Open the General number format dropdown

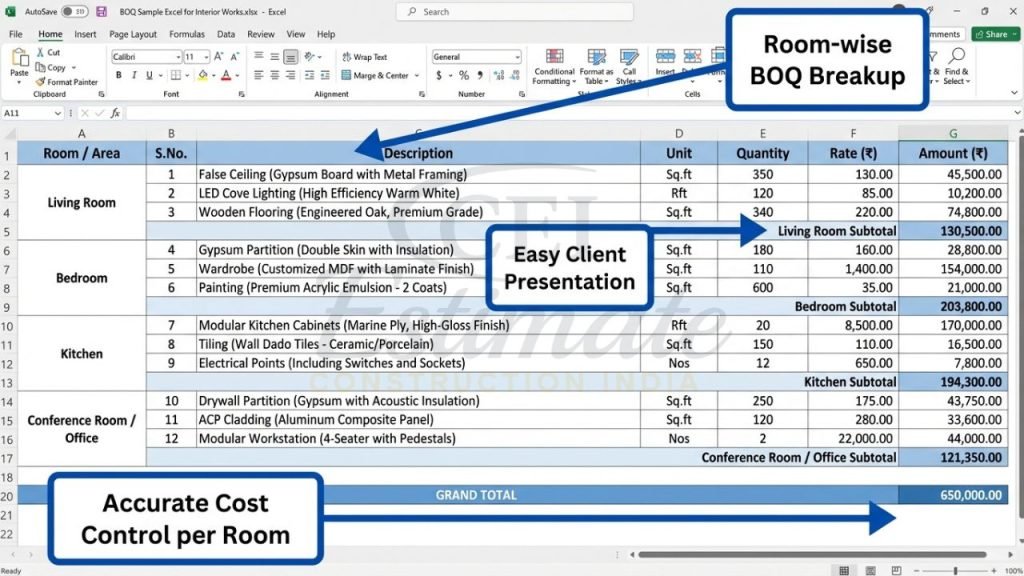tap(517, 57)
